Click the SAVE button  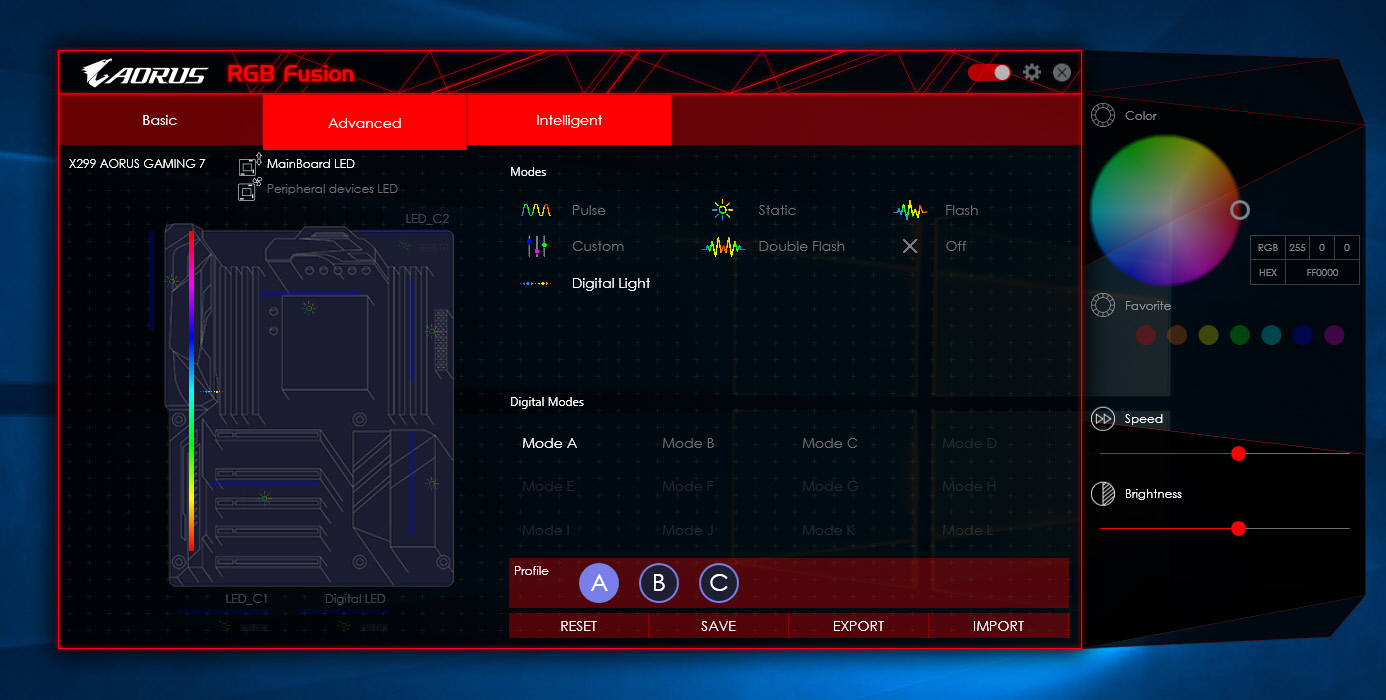[x=718, y=626]
